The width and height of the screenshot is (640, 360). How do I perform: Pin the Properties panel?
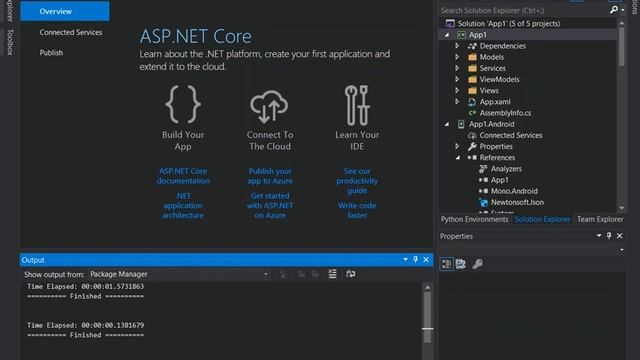point(609,236)
